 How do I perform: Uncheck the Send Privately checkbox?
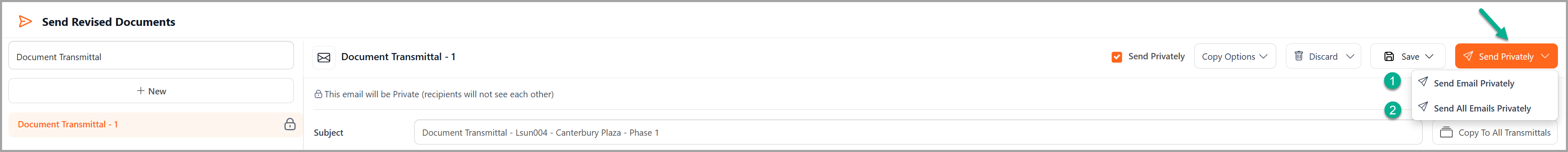tap(1116, 57)
